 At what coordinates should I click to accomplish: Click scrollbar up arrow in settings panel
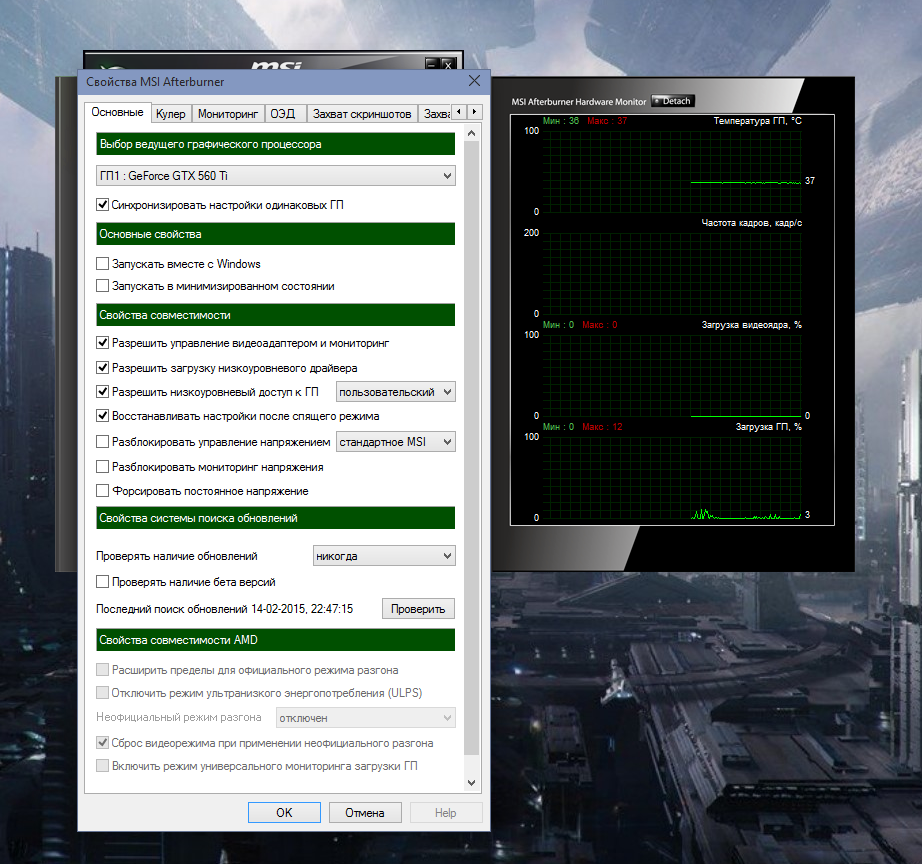click(472, 134)
